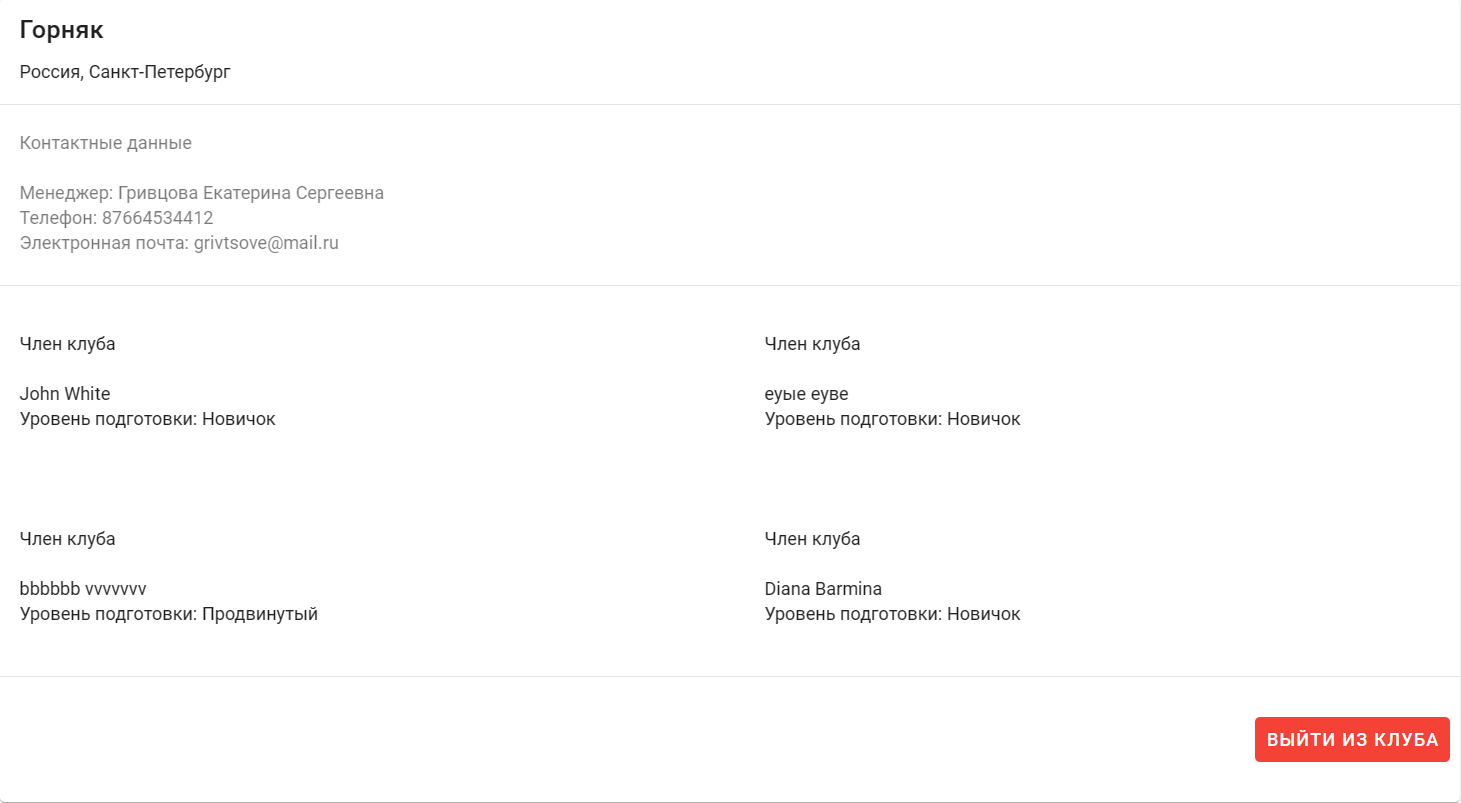Click Член клуба label above Diana Barmina
The height and width of the screenshot is (803, 1461).
(812, 539)
